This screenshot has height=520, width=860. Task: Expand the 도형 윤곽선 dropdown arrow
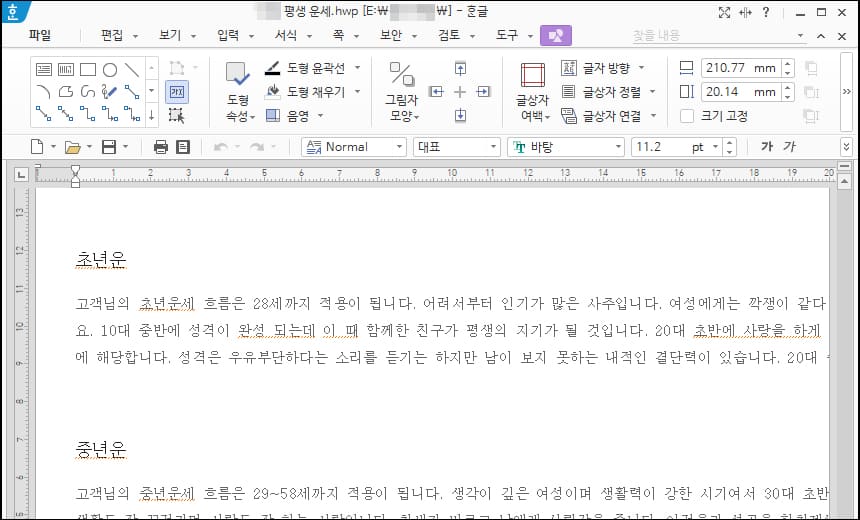[x=358, y=68]
